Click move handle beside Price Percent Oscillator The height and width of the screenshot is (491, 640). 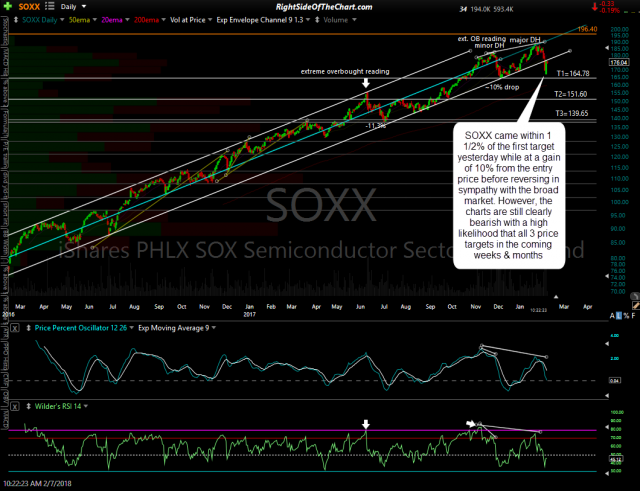point(29,328)
